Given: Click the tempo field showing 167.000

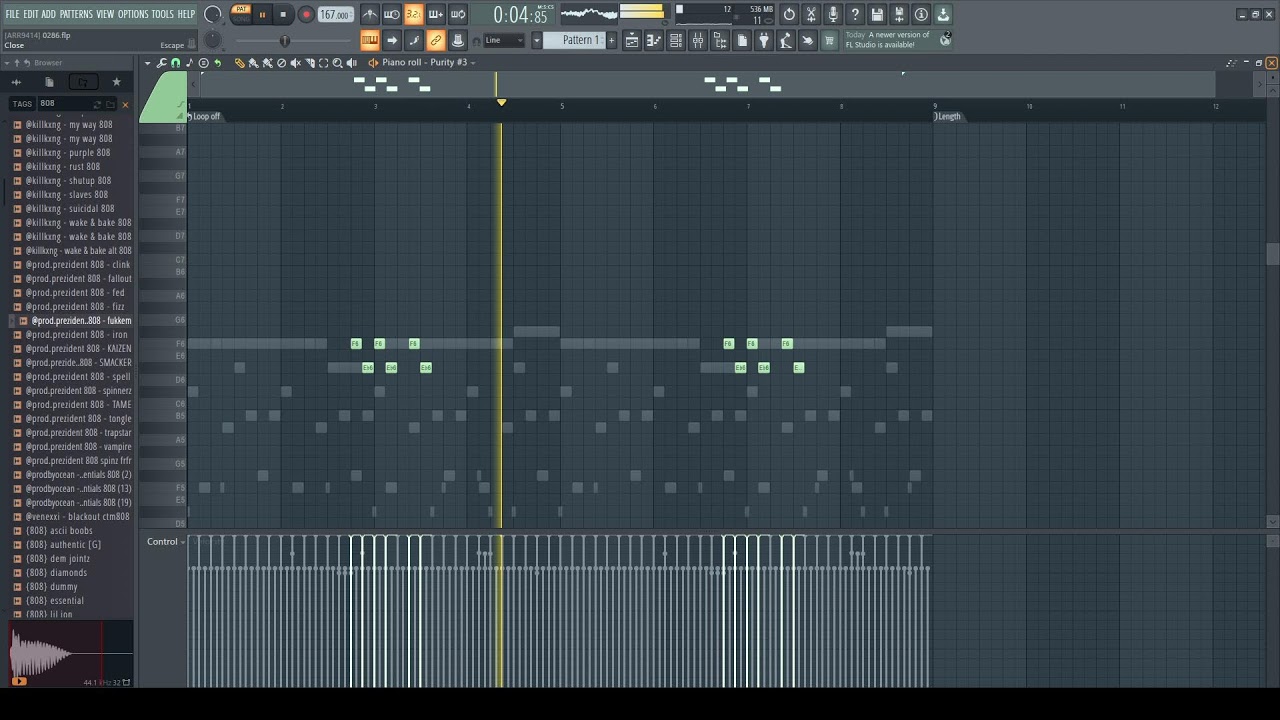Looking at the screenshot, I should 335,15.
